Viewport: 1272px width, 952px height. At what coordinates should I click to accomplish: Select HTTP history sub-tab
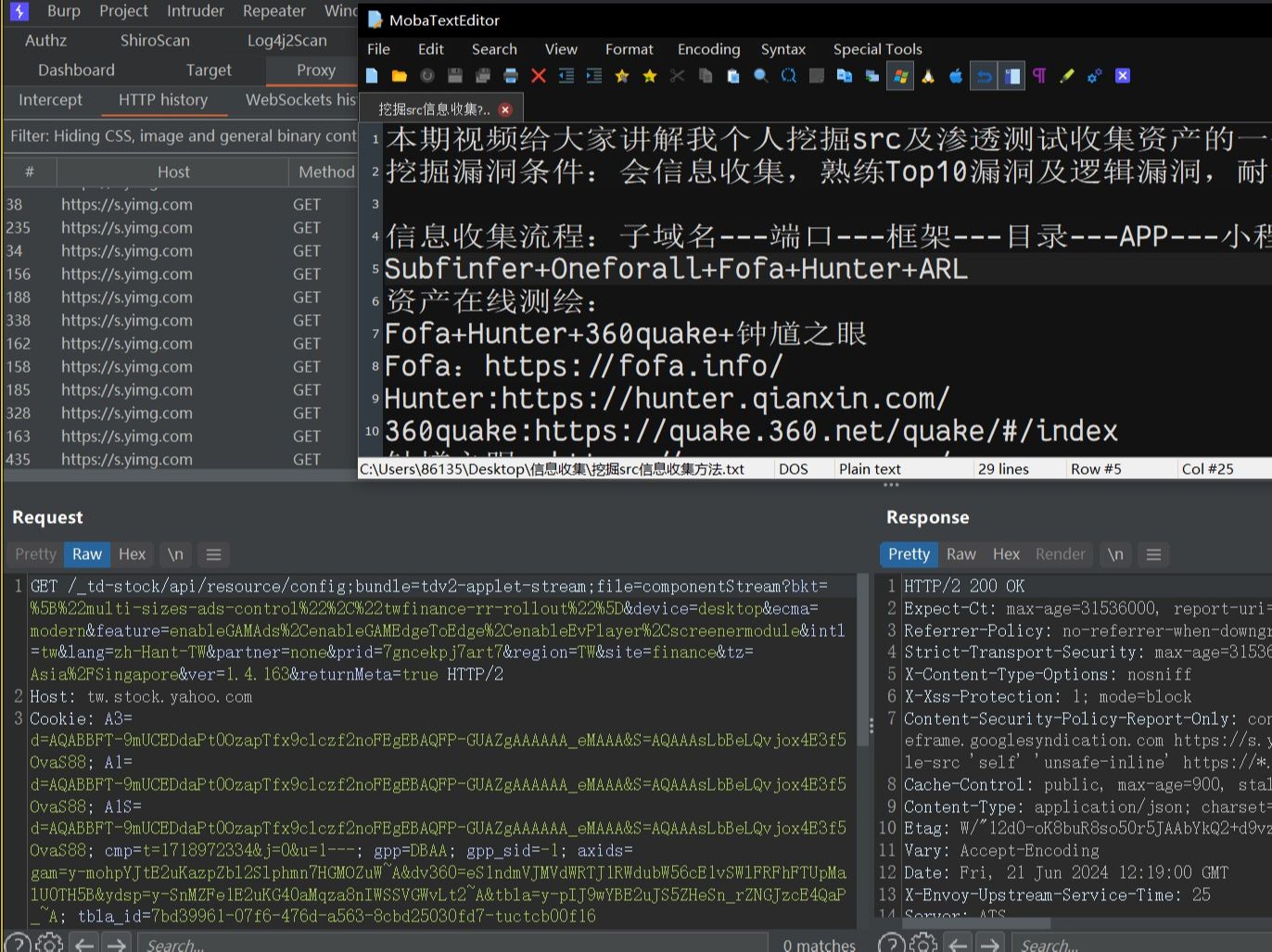pos(163,100)
